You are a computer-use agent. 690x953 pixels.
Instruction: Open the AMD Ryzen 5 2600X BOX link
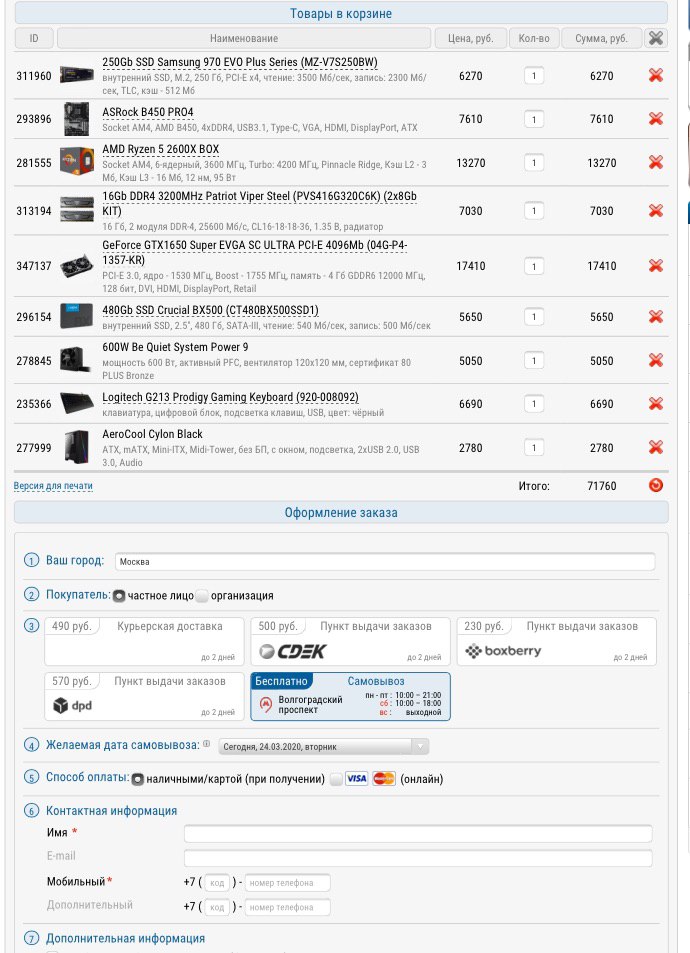point(160,149)
